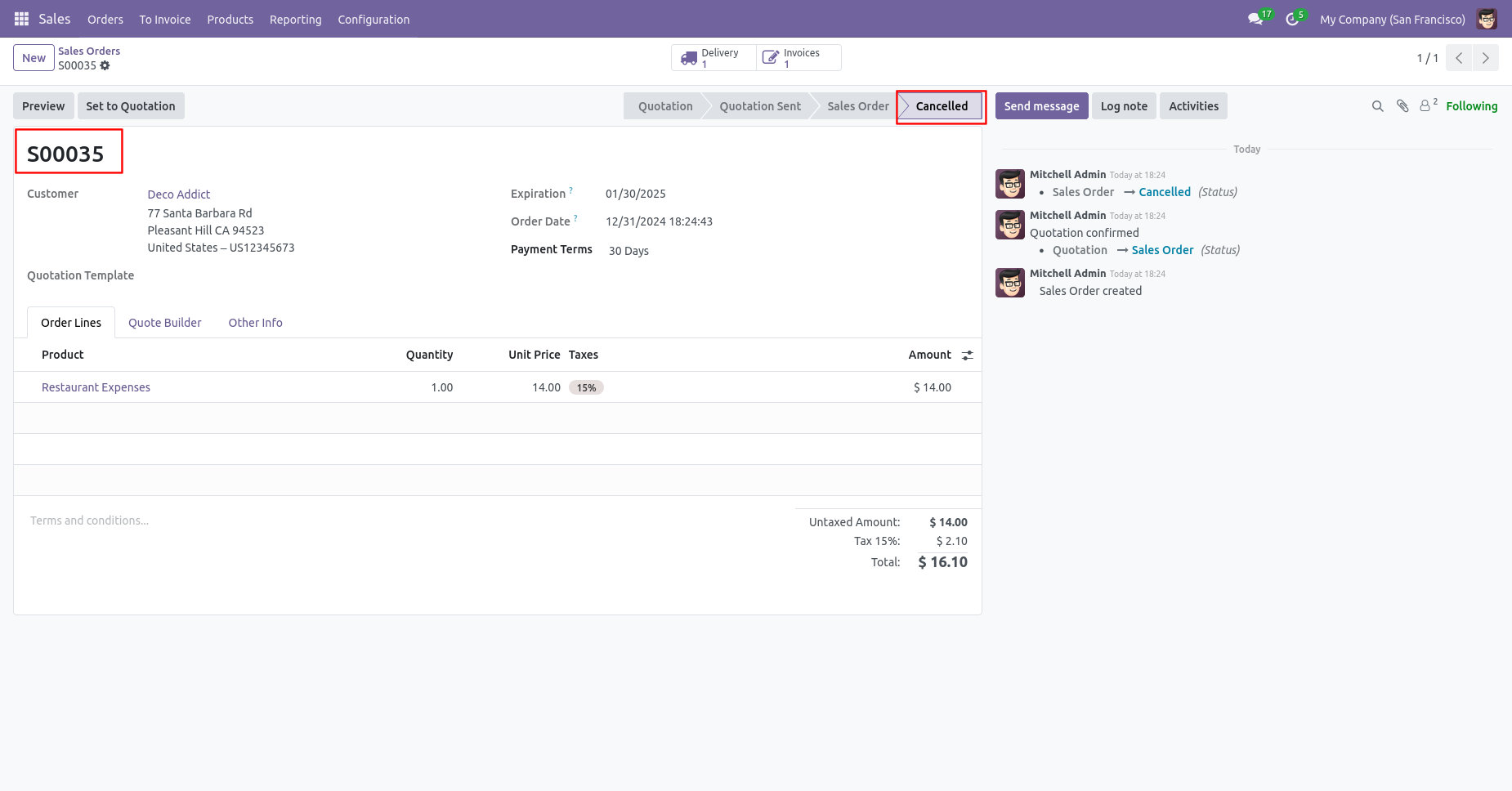Click the Preview button

coord(43,106)
